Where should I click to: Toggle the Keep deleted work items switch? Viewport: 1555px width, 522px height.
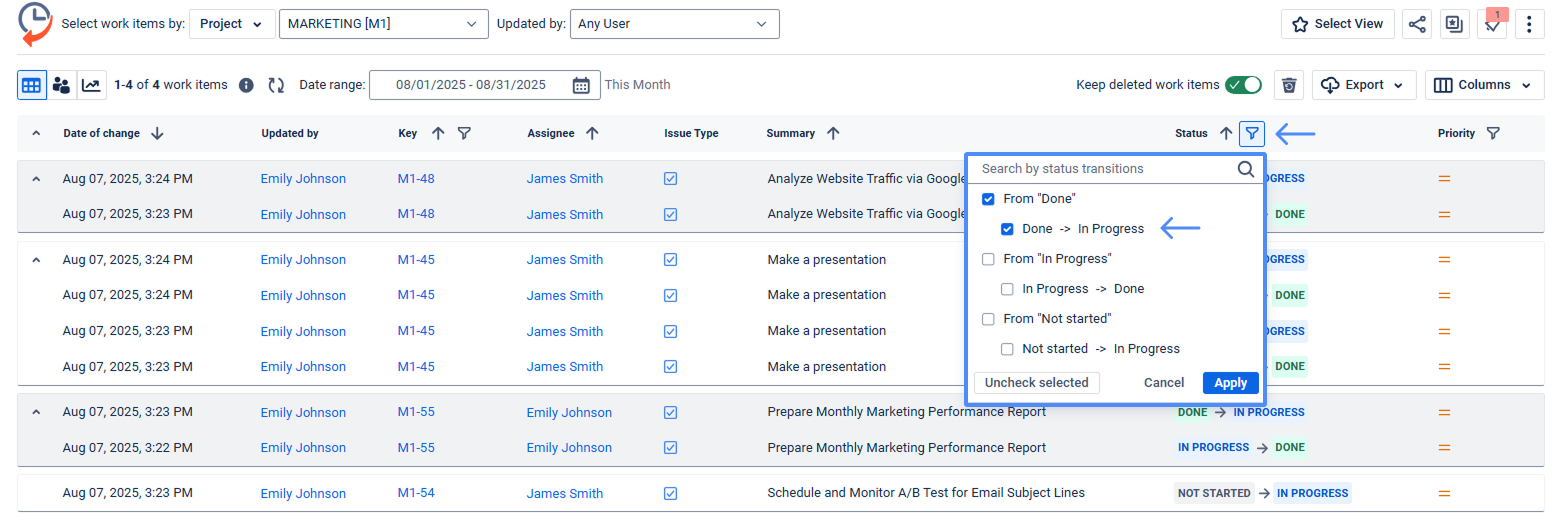click(x=1243, y=85)
